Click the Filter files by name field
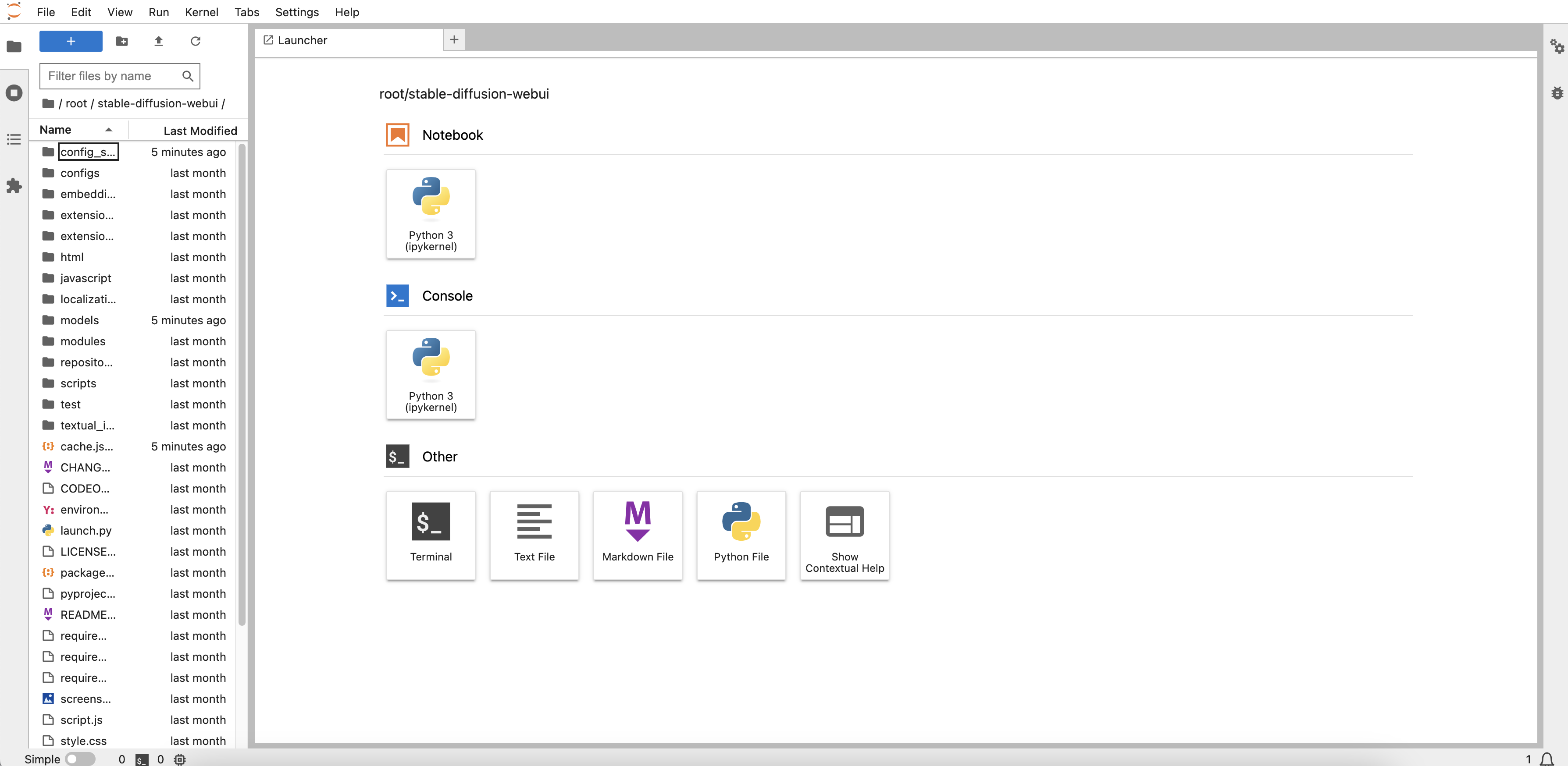Image resolution: width=1568 pixels, height=766 pixels. 120,76
